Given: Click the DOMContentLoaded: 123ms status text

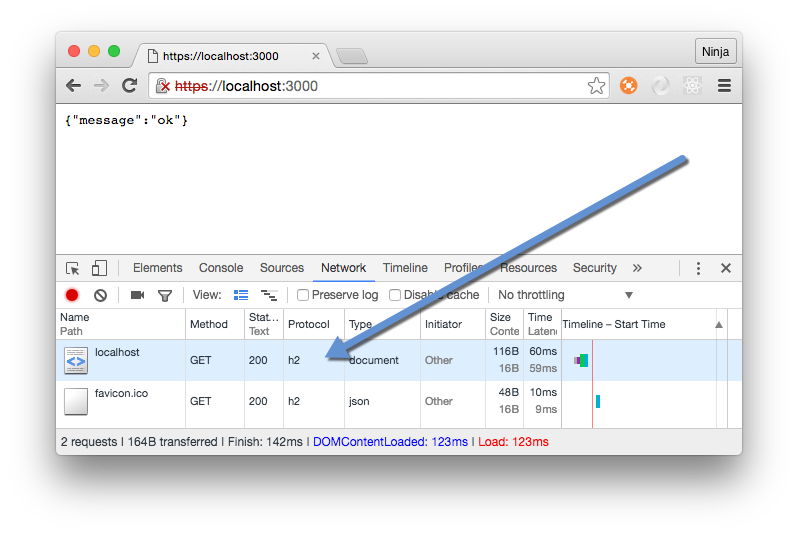Looking at the screenshot, I should coord(390,442).
